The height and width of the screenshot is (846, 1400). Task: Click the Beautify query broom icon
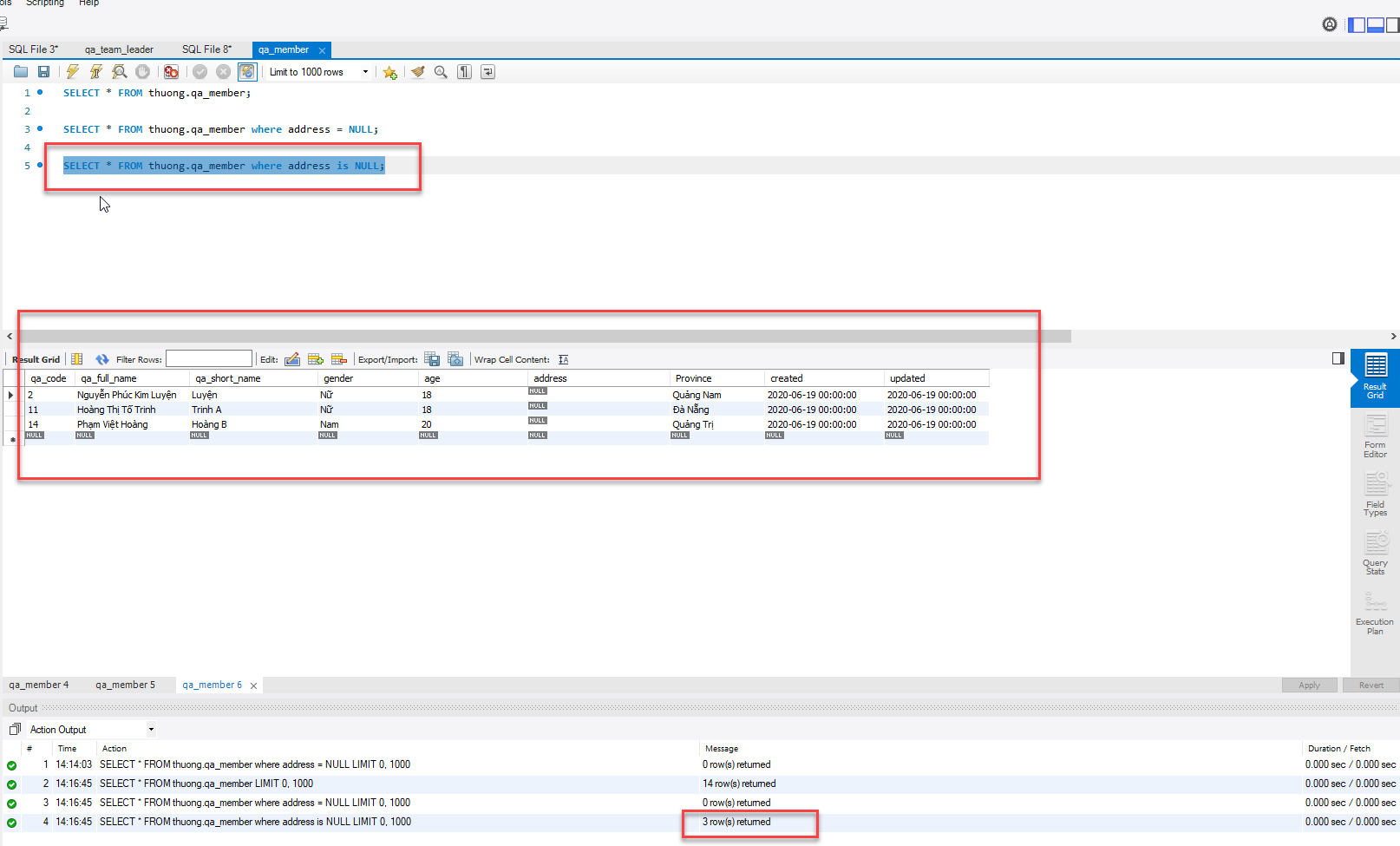[x=418, y=72]
